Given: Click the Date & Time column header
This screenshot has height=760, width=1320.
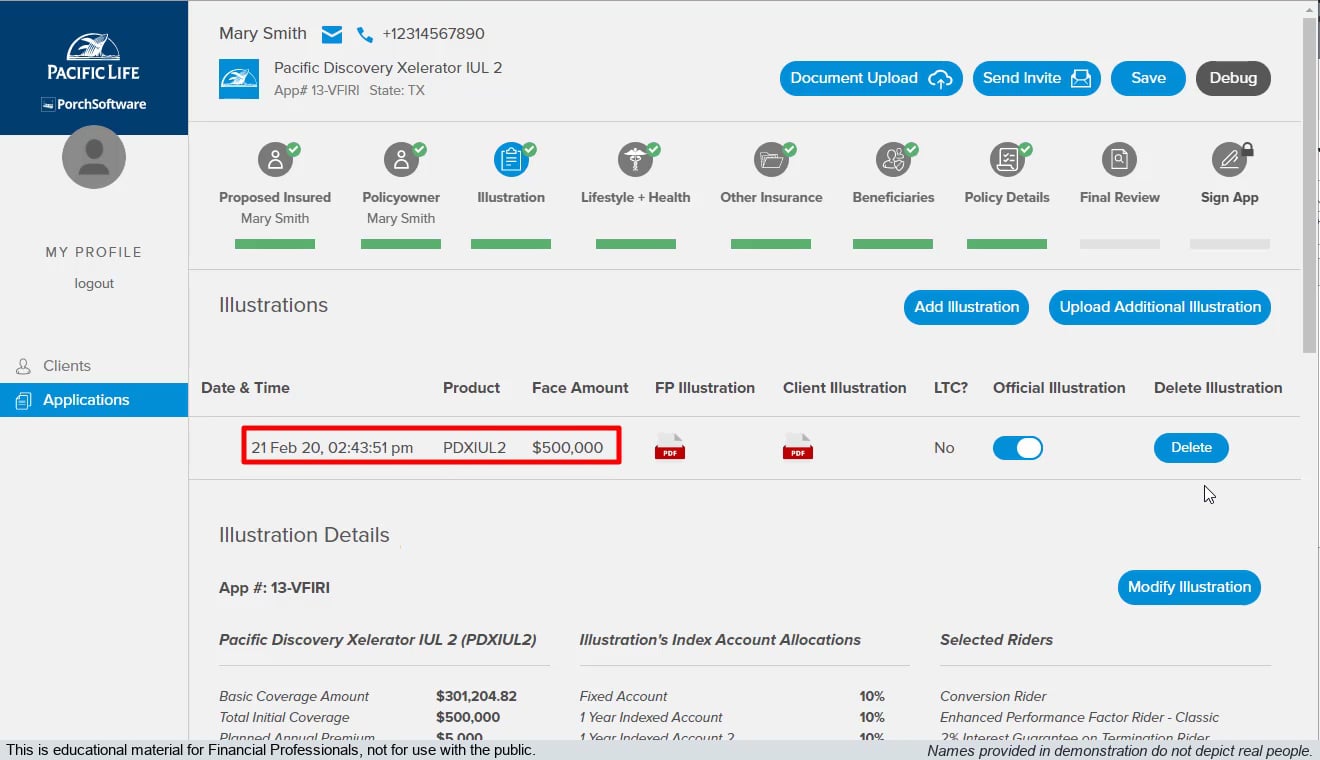Looking at the screenshot, I should (x=245, y=388).
